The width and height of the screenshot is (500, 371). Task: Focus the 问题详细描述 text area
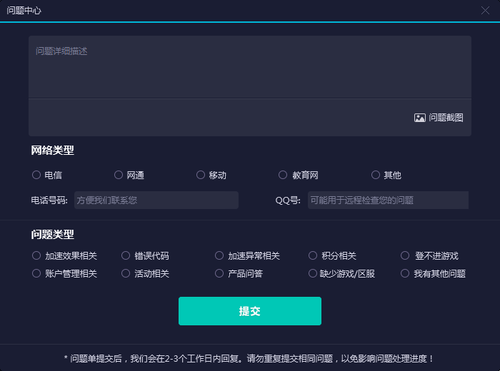[250, 67]
